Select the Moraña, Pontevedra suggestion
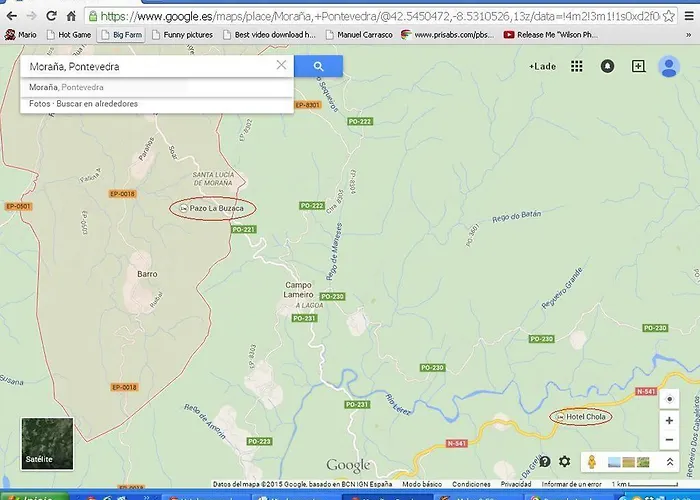The image size is (700, 500). point(66,88)
